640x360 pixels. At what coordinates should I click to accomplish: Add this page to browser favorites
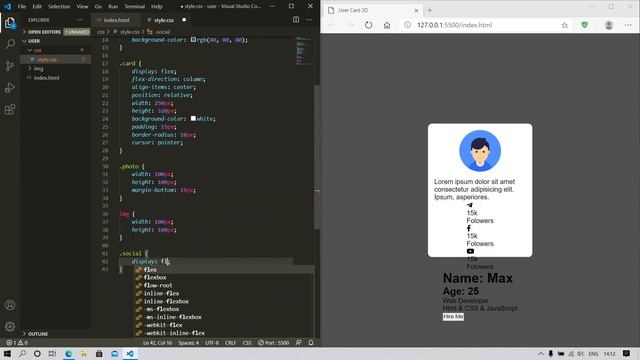point(564,25)
